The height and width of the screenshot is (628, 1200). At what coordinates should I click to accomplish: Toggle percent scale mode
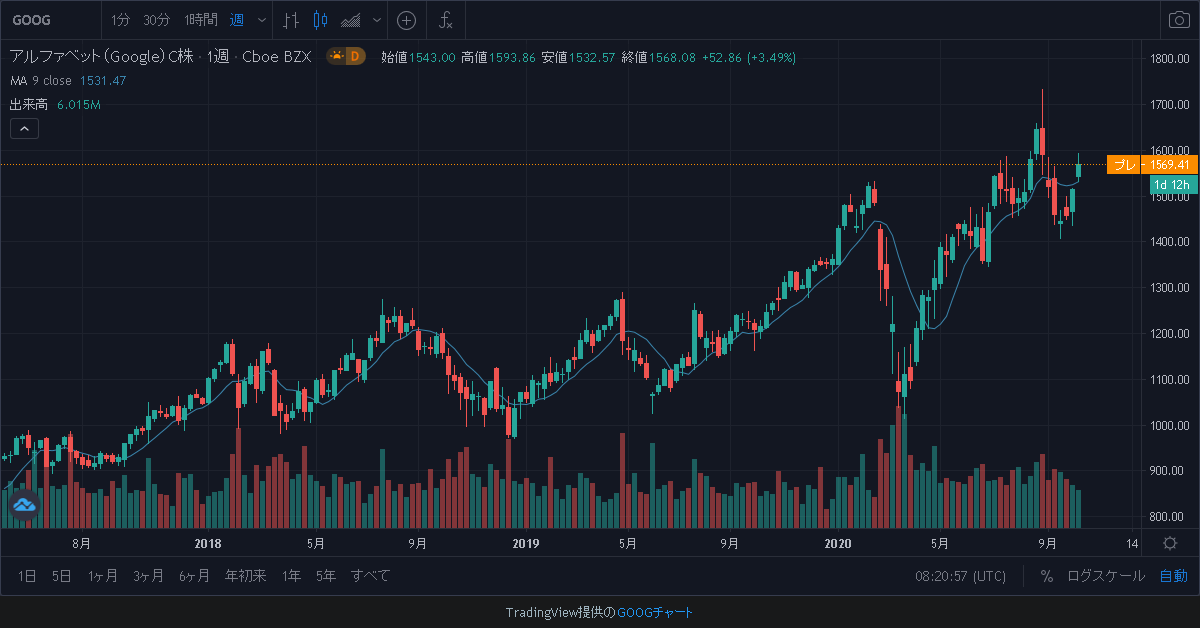(x=1047, y=576)
